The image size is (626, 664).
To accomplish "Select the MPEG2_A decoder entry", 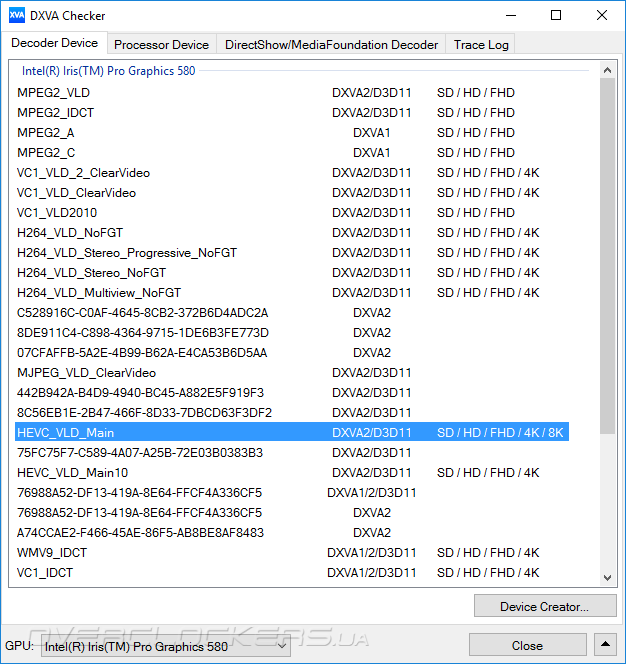I will (x=292, y=133).
